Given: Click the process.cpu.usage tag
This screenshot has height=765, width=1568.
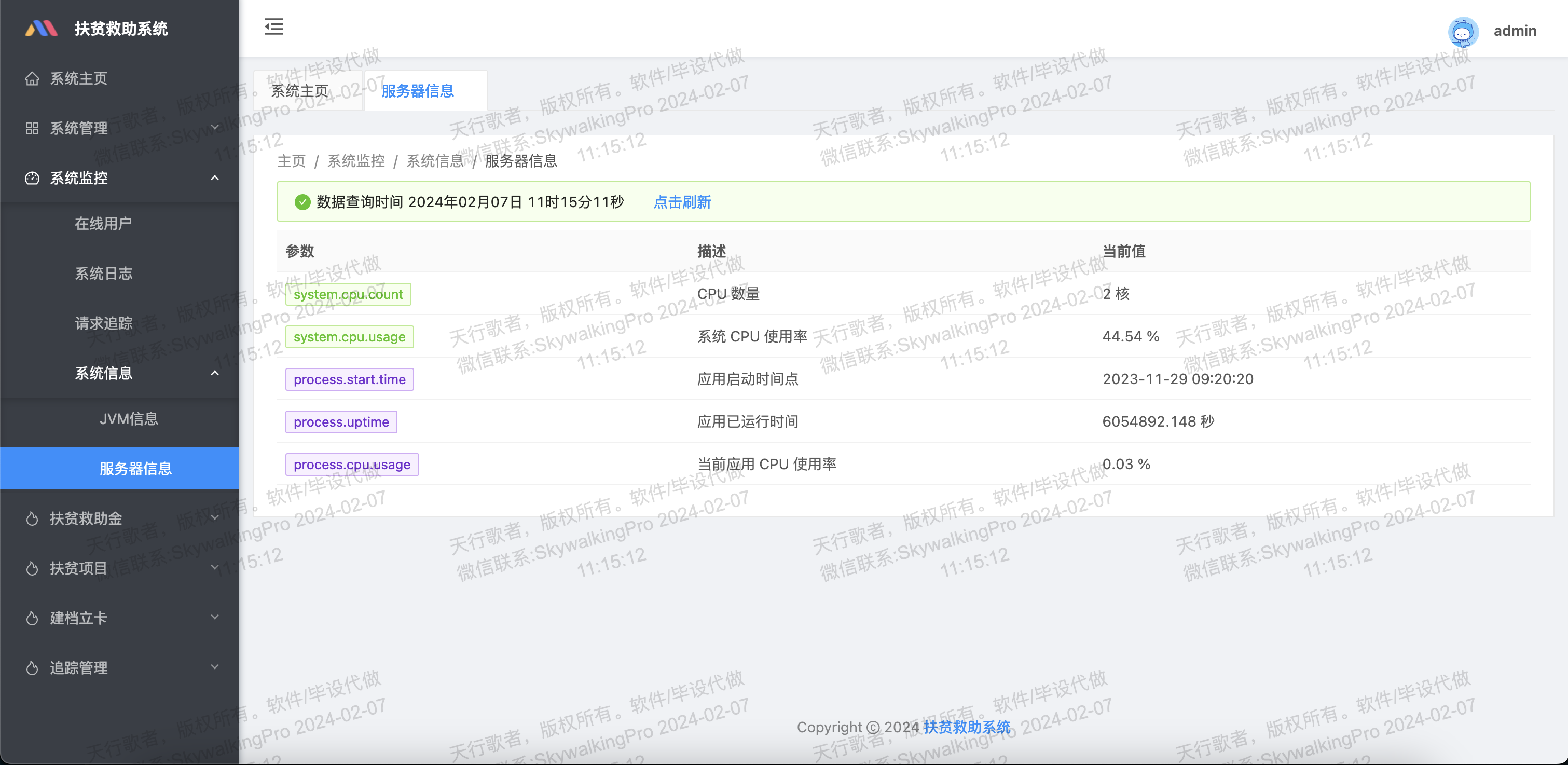Looking at the screenshot, I should (x=352, y=466).
